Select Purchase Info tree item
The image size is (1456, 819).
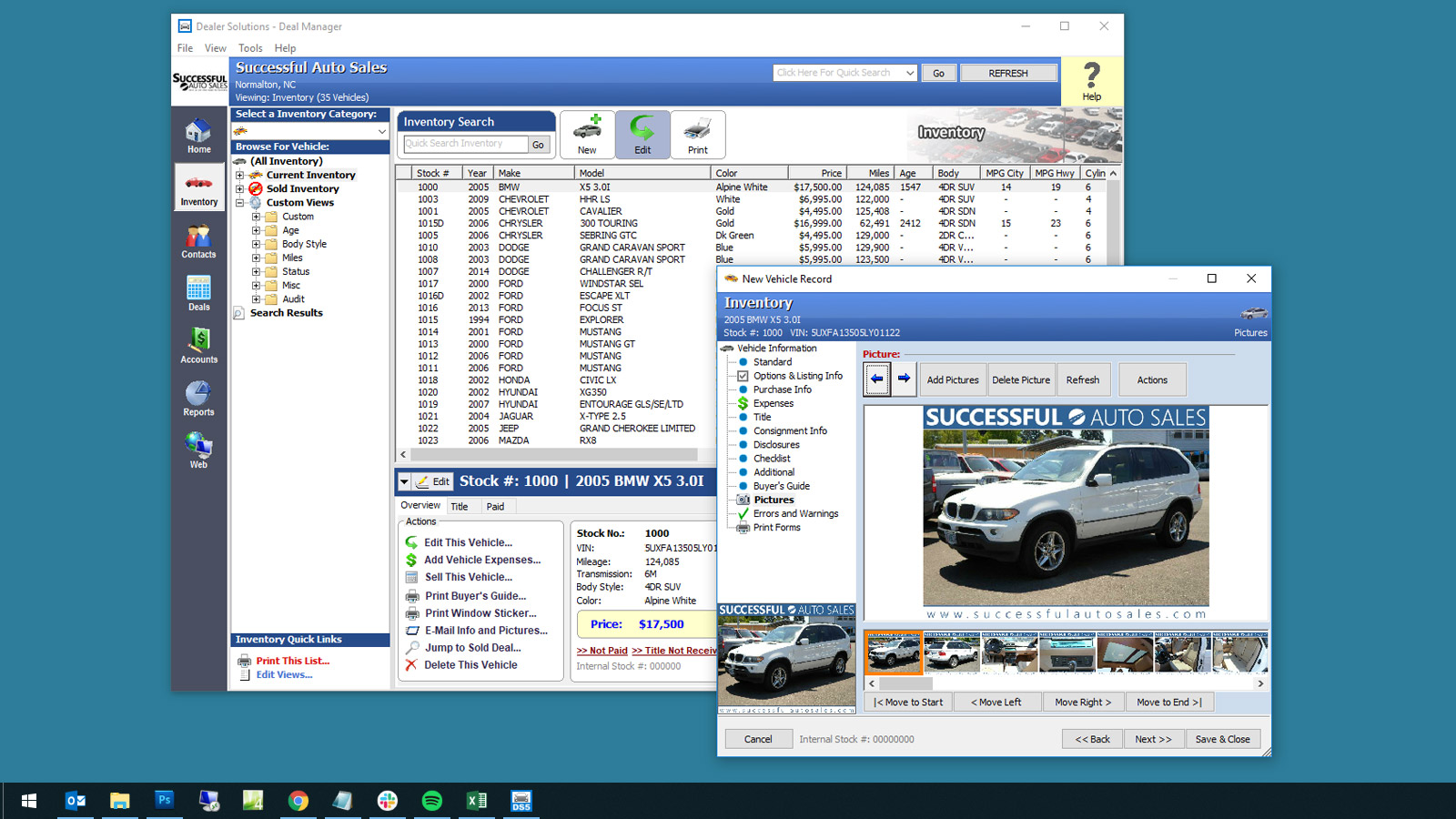click(x=782, y=389)
